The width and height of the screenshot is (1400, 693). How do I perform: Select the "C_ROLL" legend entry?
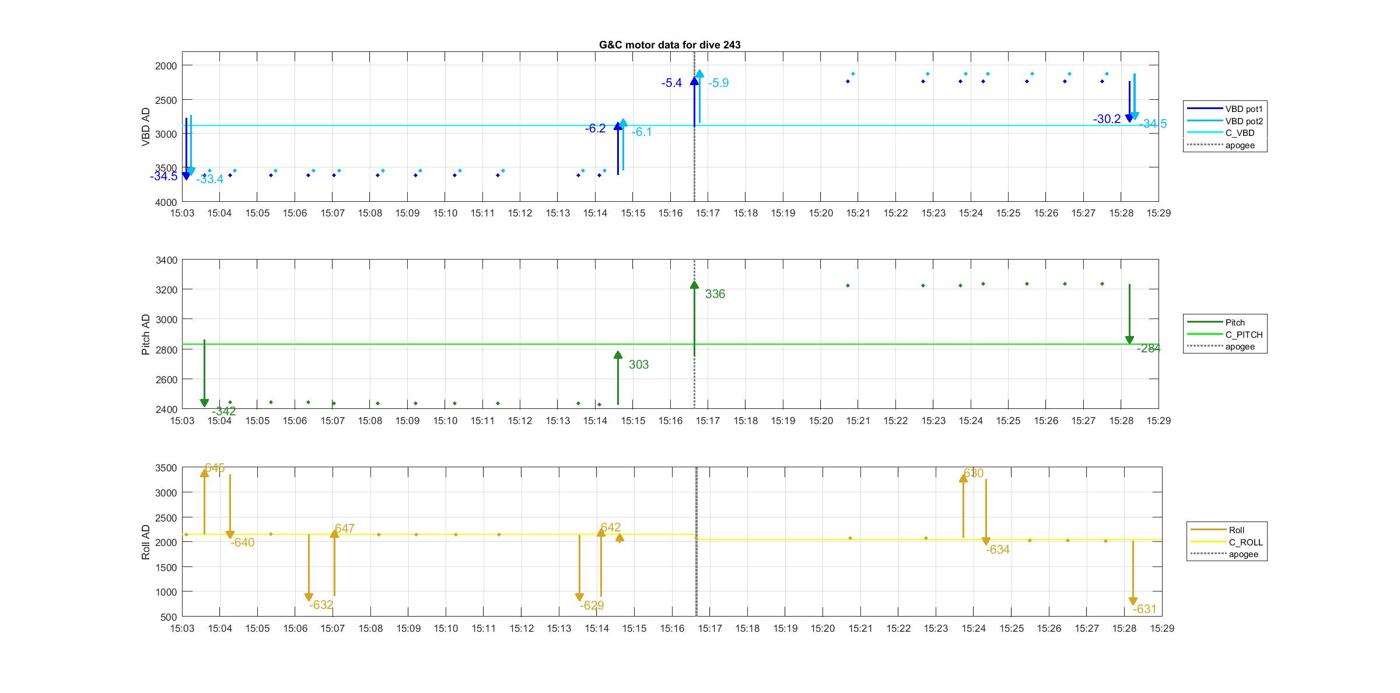point(1227,542)
